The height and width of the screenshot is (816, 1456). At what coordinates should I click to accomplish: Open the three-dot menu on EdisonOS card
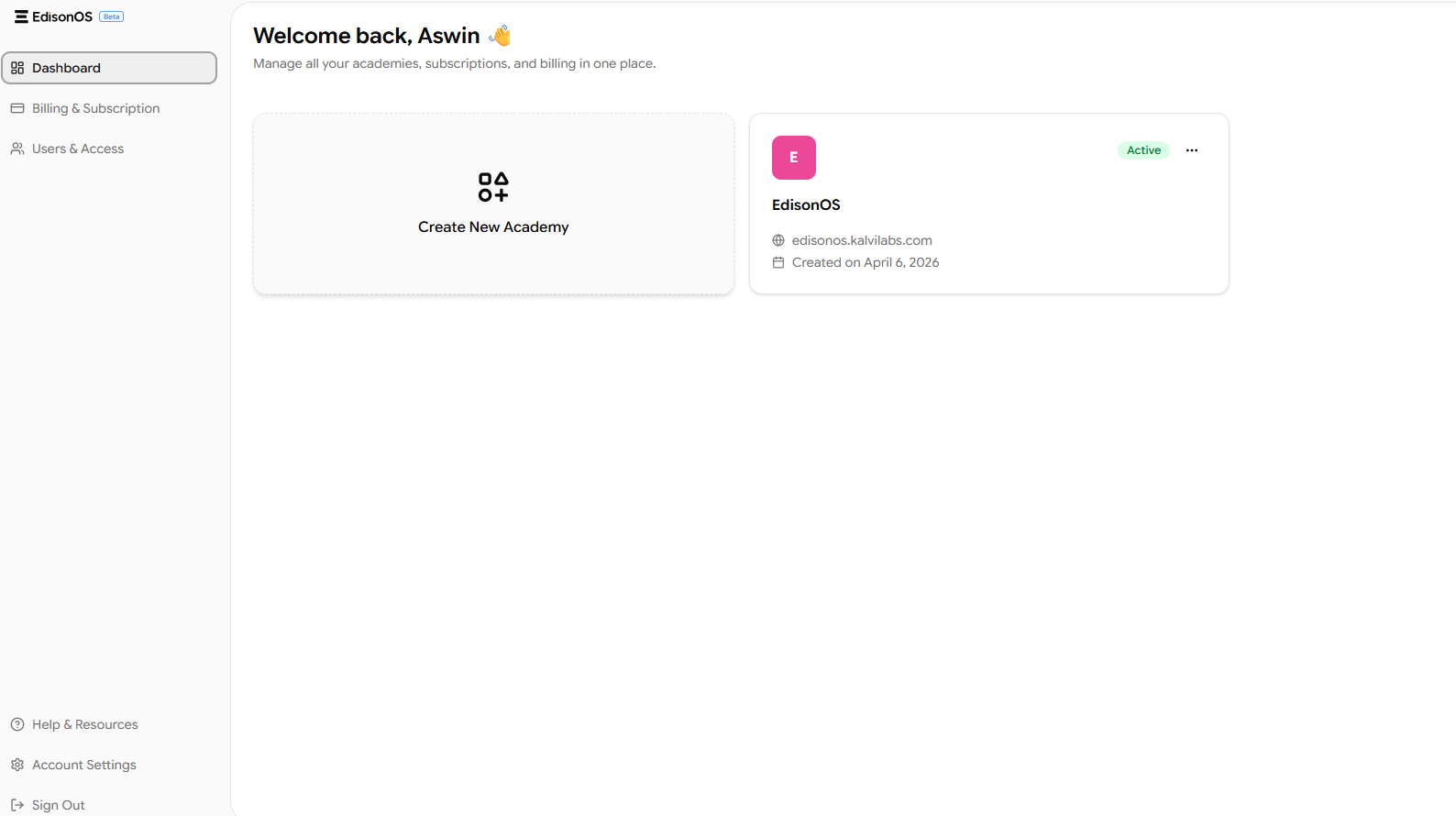[1192, 150]
